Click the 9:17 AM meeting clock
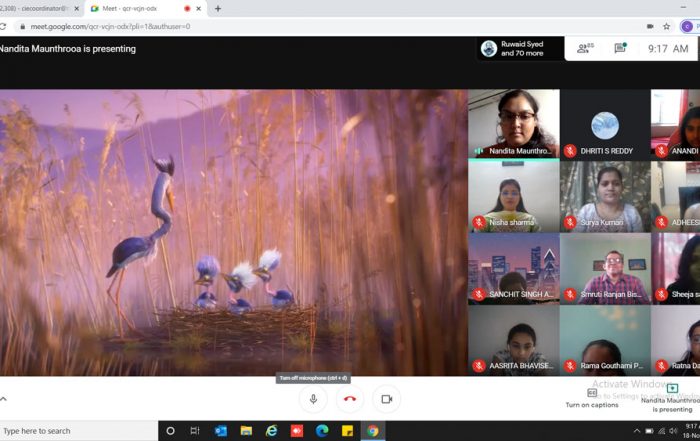 pyautogui.click(x=668, y=48)
